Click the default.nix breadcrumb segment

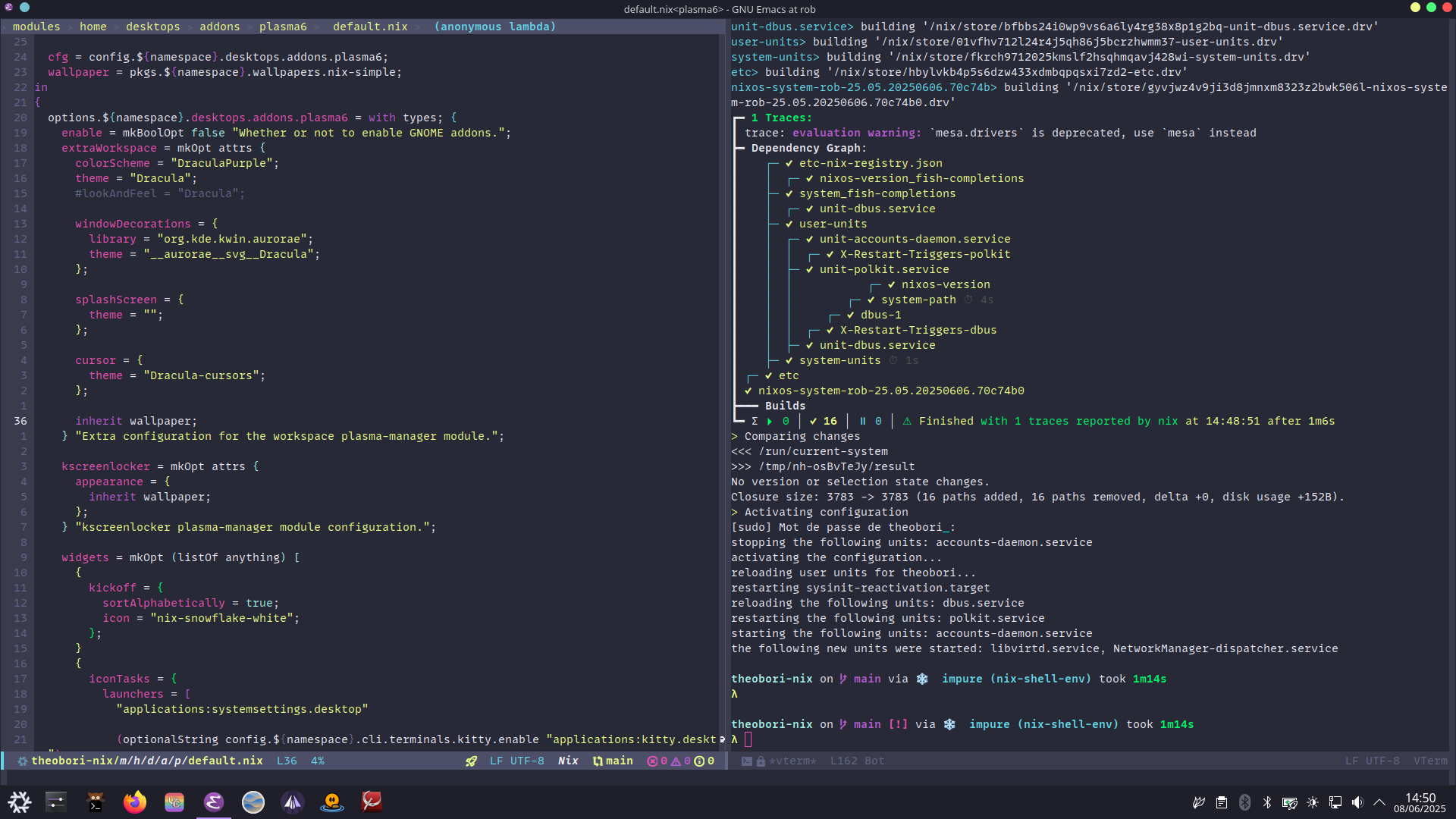pos(370,27)
